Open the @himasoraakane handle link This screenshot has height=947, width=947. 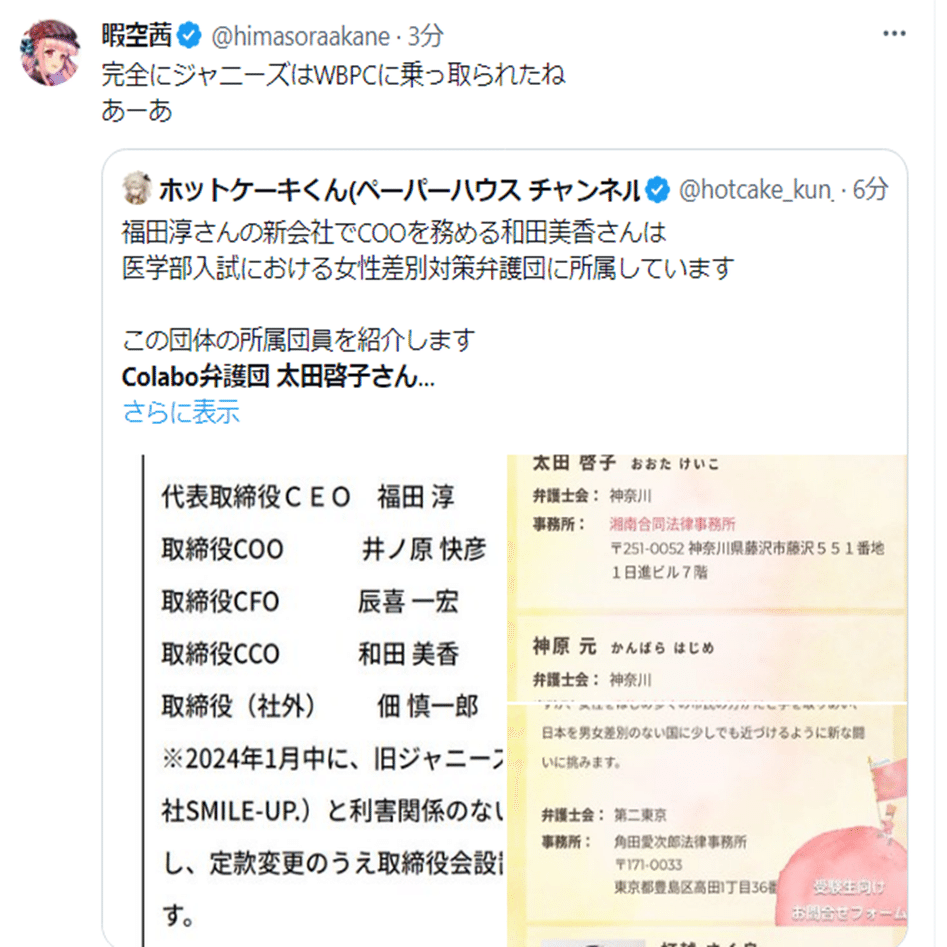coord(301,37)
